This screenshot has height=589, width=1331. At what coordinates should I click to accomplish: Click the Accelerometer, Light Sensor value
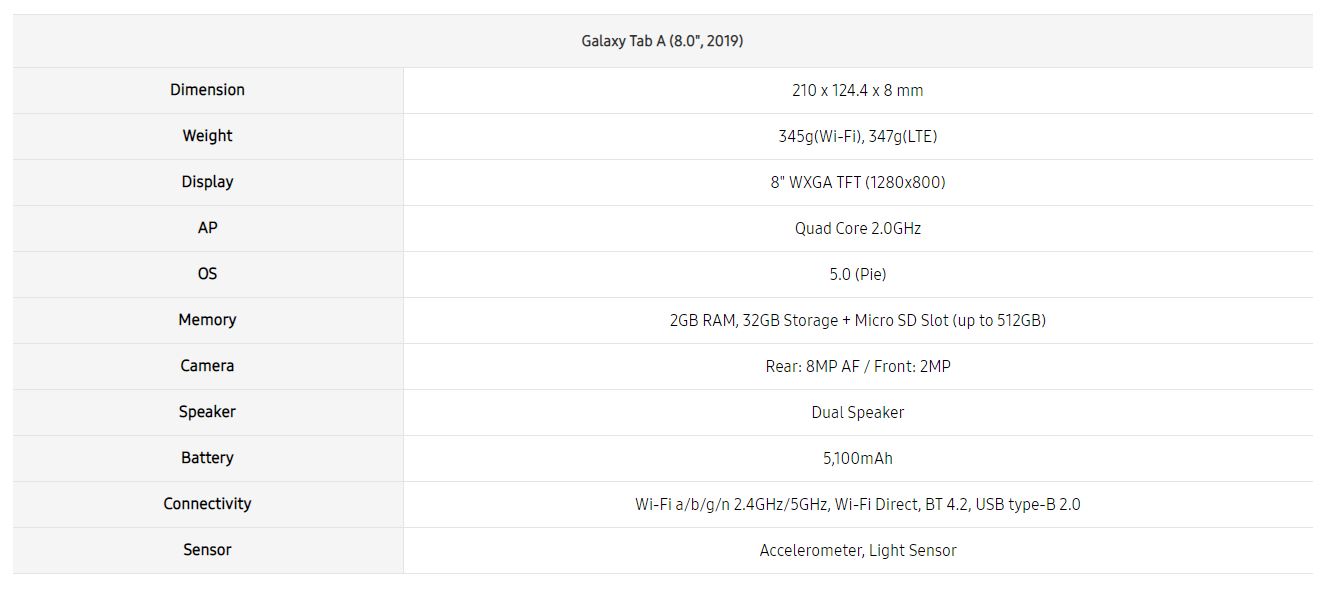[x=857, y=550]
